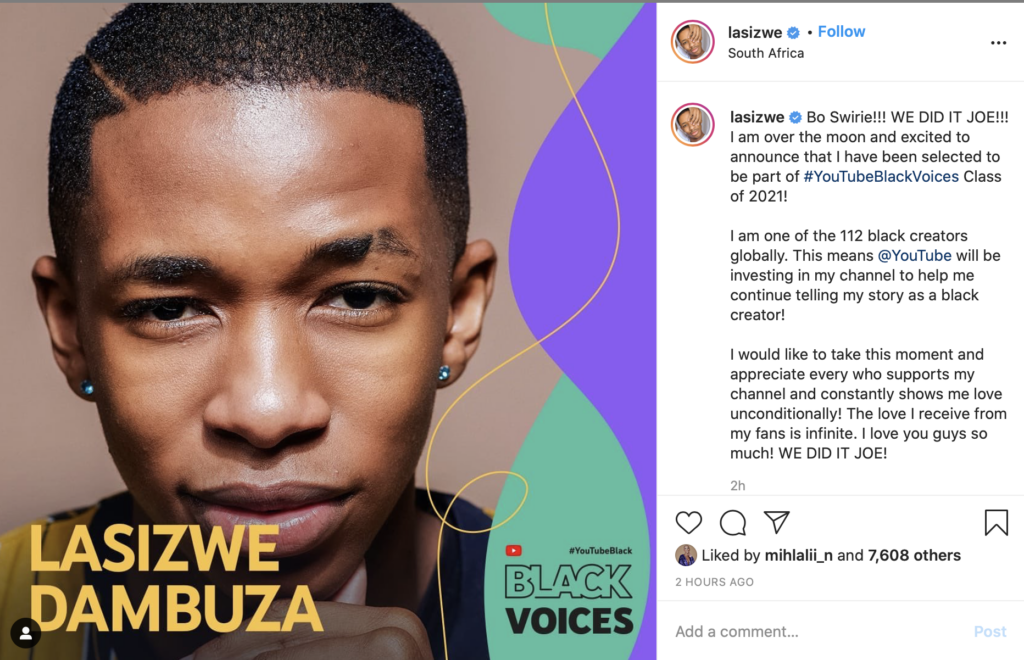Screen dimensions: 1024x660
Task: View mihlalii_n profile from likes
Action: pyautogui.click(x=798, y=555)
